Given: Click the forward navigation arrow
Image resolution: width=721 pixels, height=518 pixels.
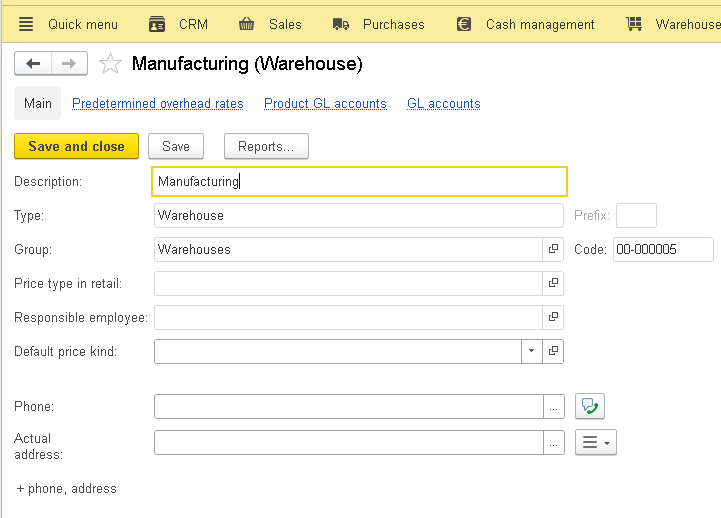Looking at the screenshot, I should 69,64.
